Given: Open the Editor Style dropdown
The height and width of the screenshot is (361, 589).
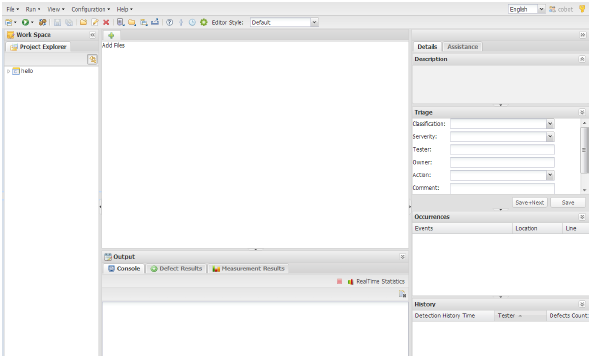Looking at the screenshot, I should pyautogui.click(x=314, y=22).
